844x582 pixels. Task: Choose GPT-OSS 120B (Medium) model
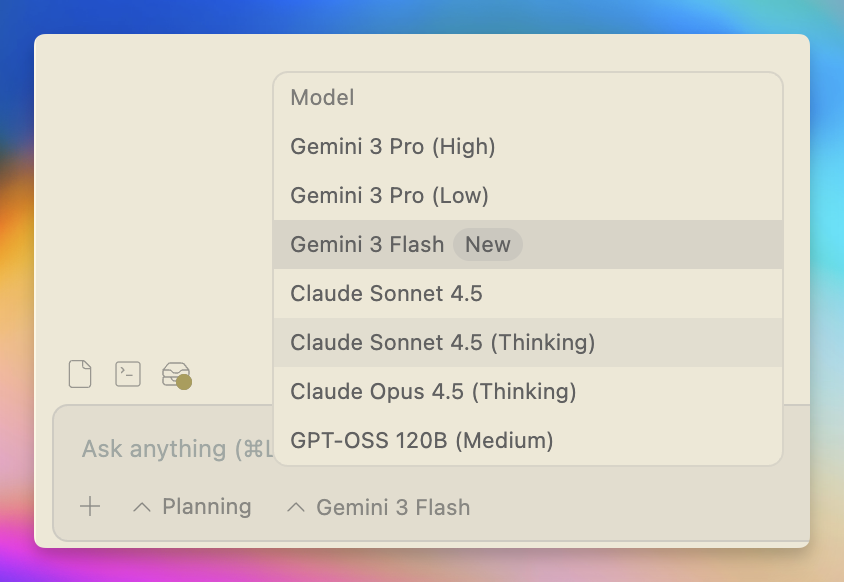tap(421, 441)
